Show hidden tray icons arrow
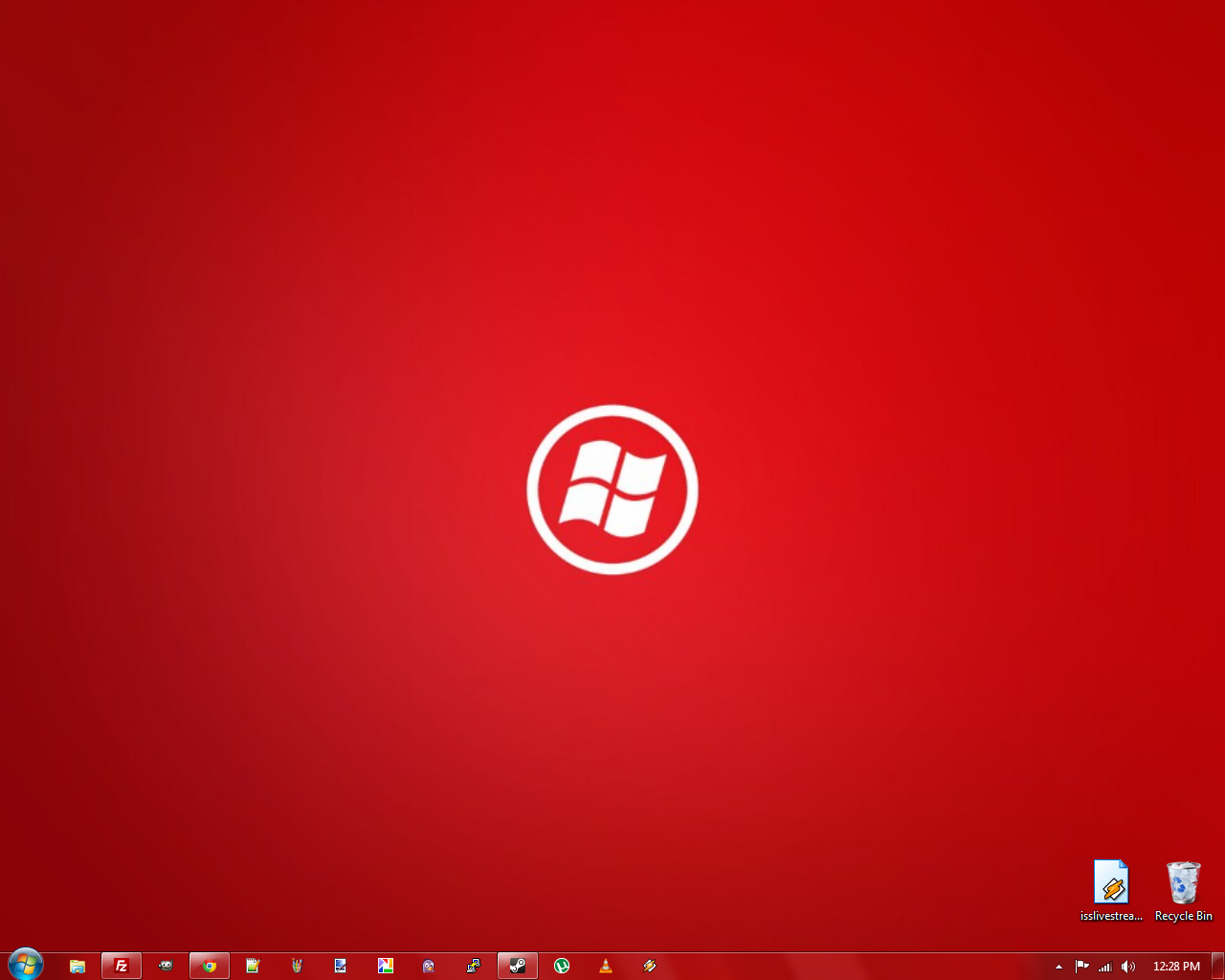The image size is (1225, 980). click(x=1058, y=967)
